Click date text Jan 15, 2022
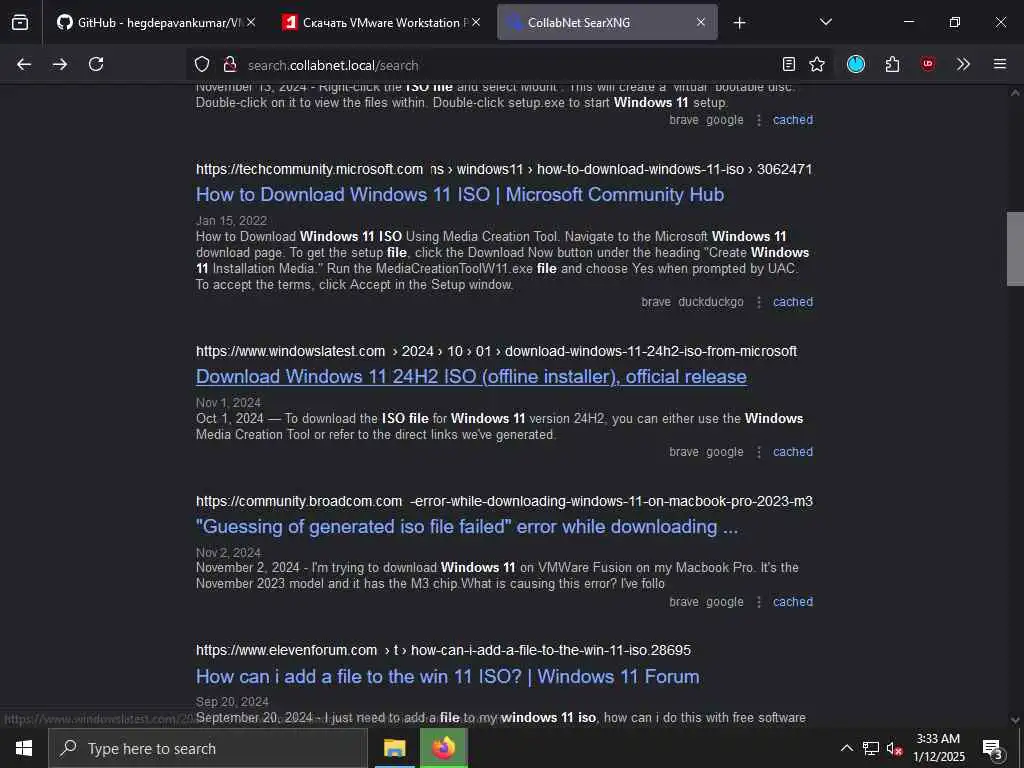Screen dimensions: 1024x768 (231, 221)
